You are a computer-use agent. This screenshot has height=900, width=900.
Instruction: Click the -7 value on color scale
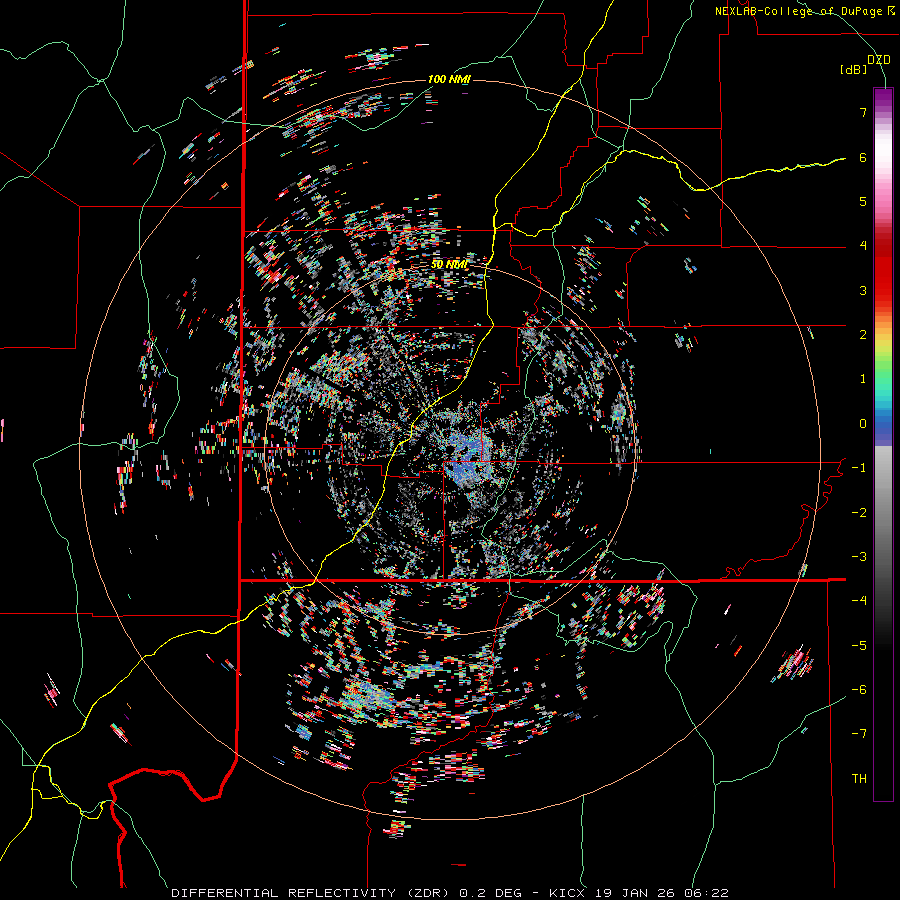pyautogui.click(x=859, y=734)
